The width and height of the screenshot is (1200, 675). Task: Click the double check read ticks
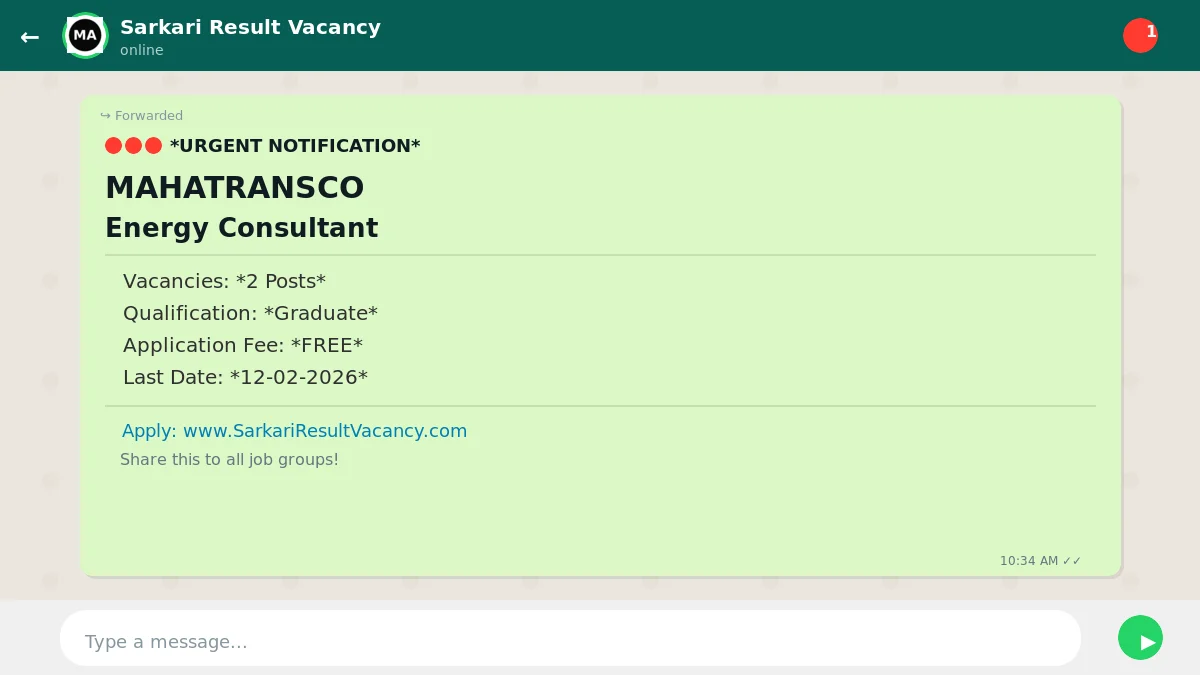coord(1072,561)
